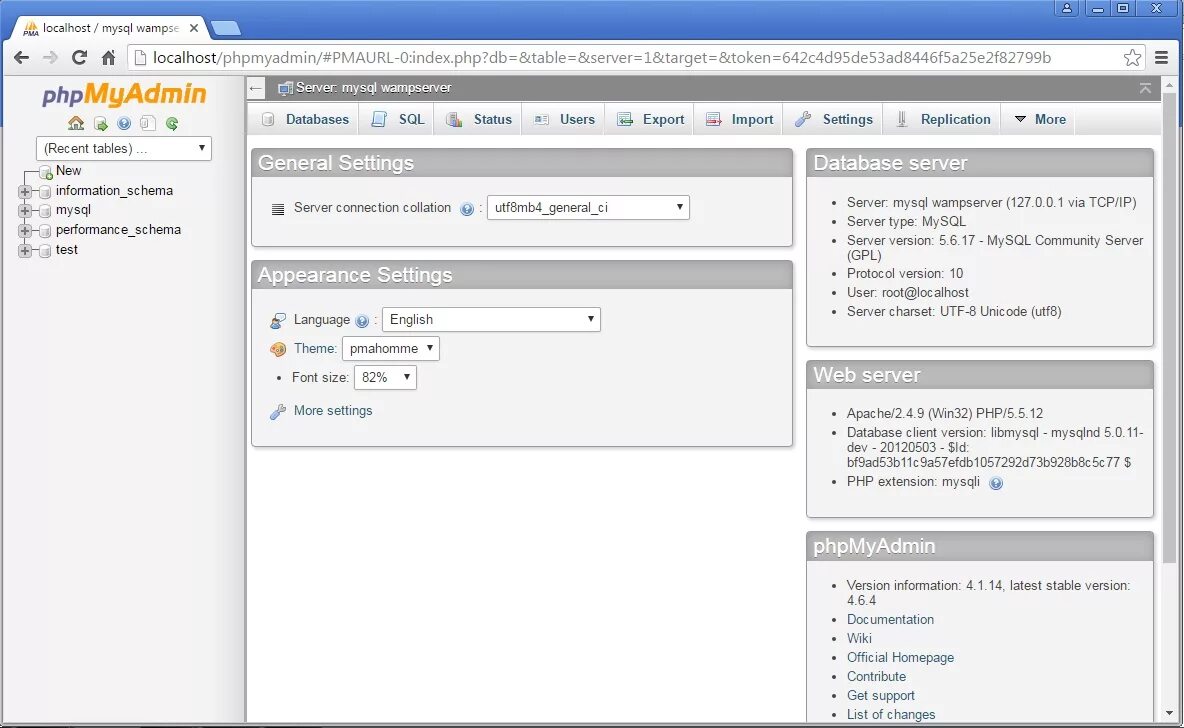Switch to the Export tab
The width and height of the screenshot is (1184, 728).
click(650, 119)
